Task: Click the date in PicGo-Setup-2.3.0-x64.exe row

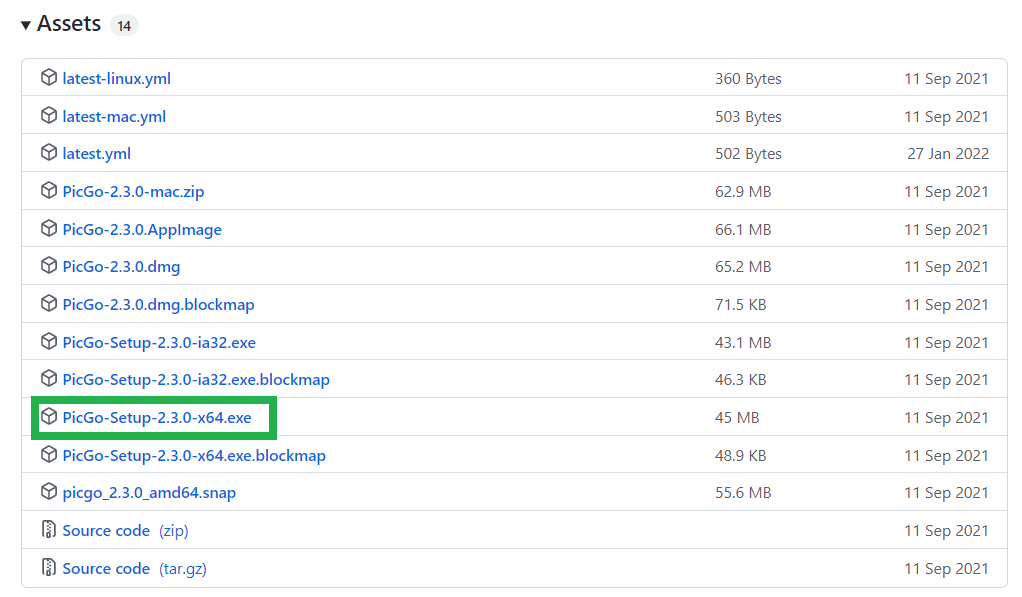Action: [946, 418]
